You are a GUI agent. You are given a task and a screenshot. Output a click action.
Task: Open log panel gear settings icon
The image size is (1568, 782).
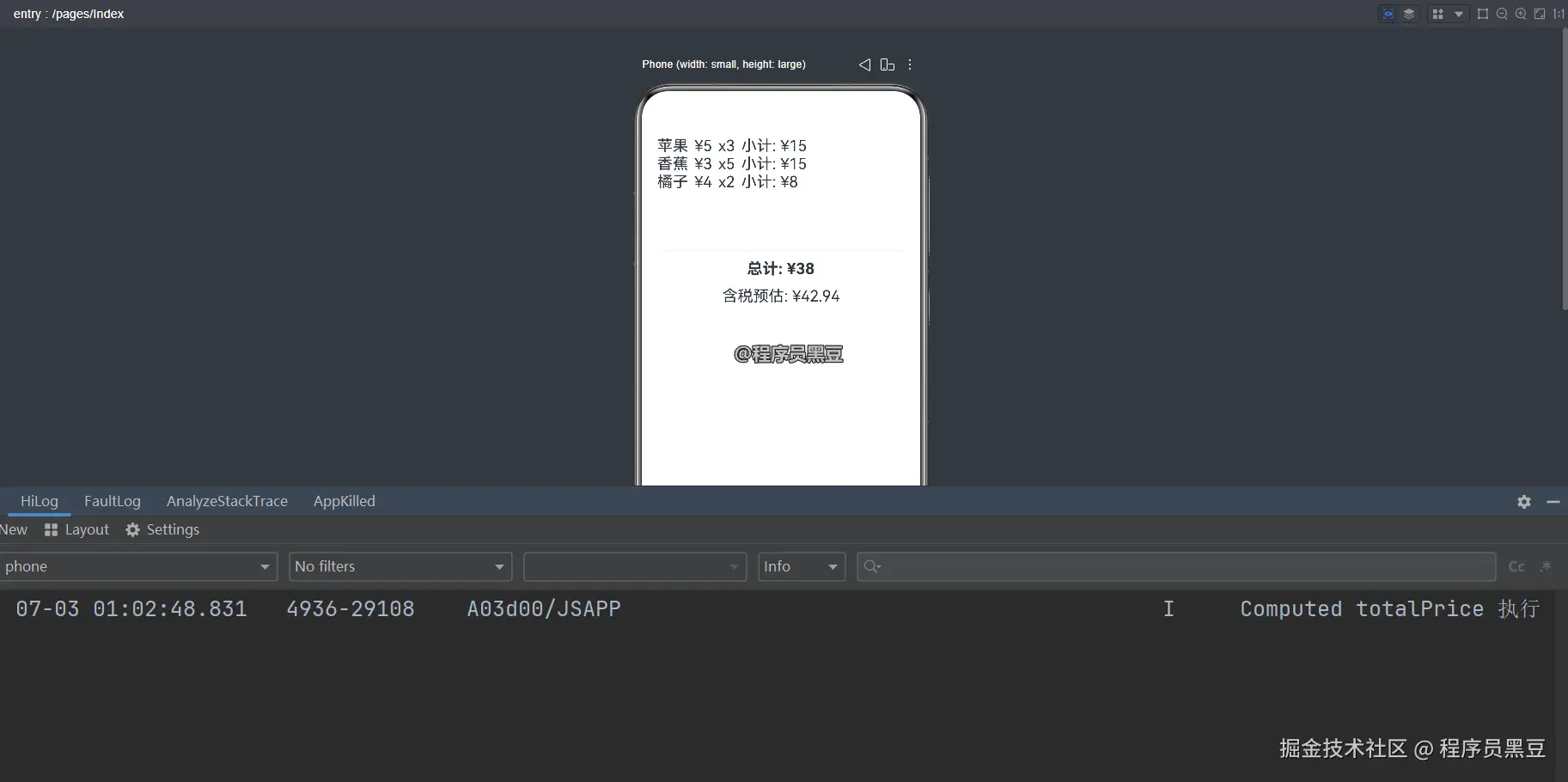[x=1524, y=502]
